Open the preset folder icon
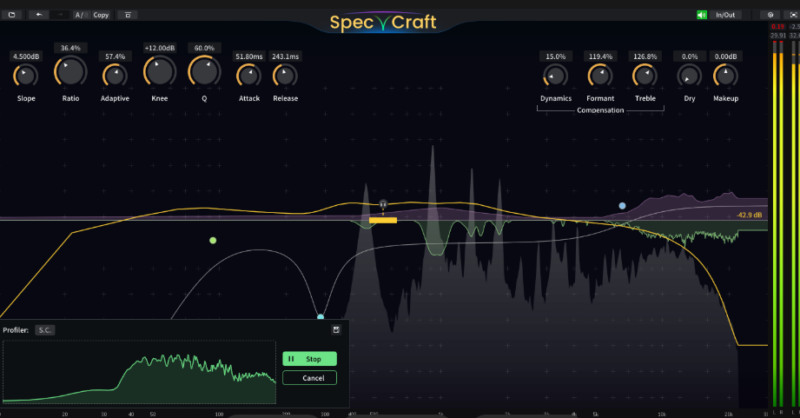This screenshot has width=800, height=418. point(12,15)
